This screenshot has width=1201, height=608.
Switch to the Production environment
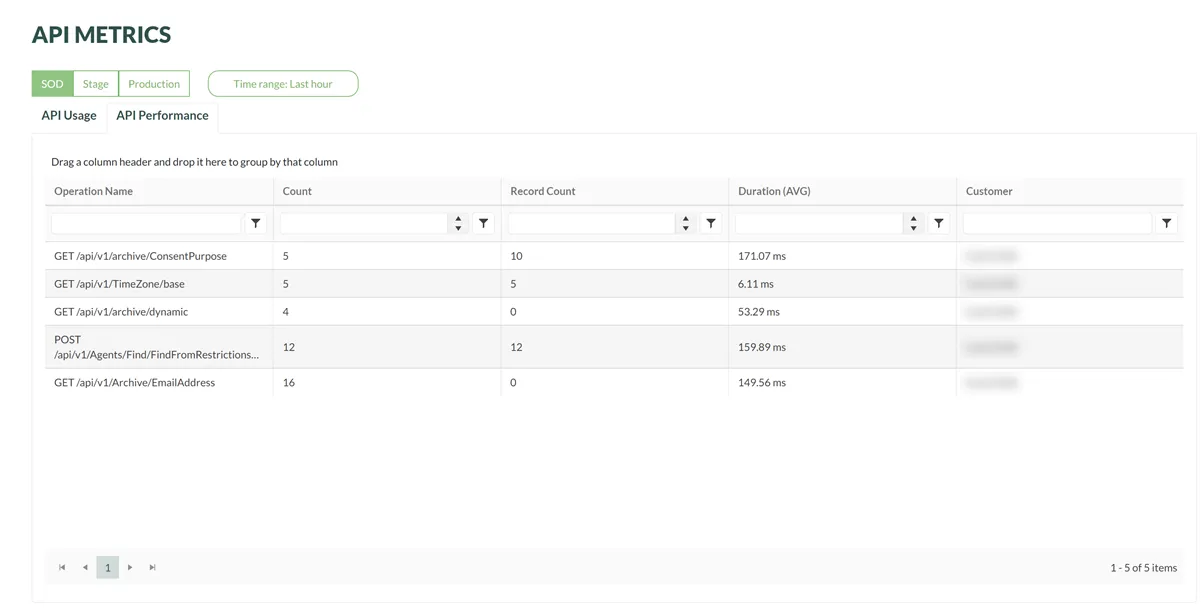[154, 84]
